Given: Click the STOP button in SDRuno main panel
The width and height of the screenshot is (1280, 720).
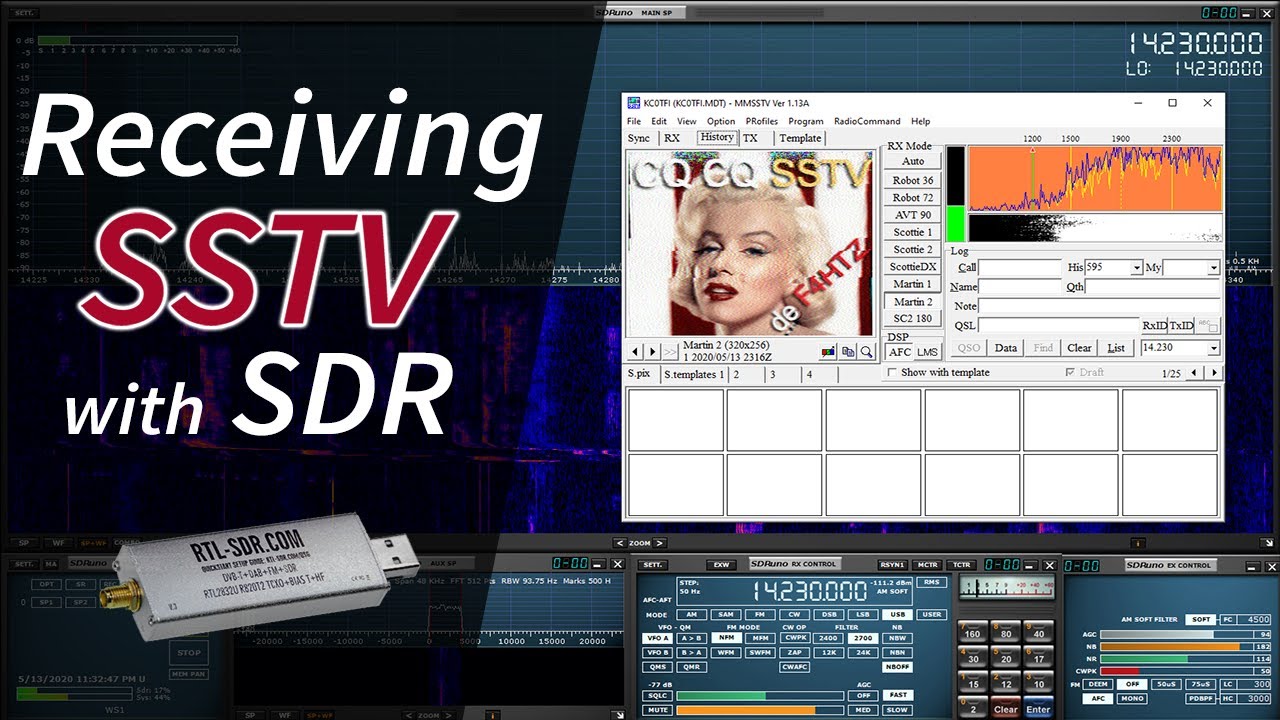Looking at the screenshot, I should tap(189, 652).
